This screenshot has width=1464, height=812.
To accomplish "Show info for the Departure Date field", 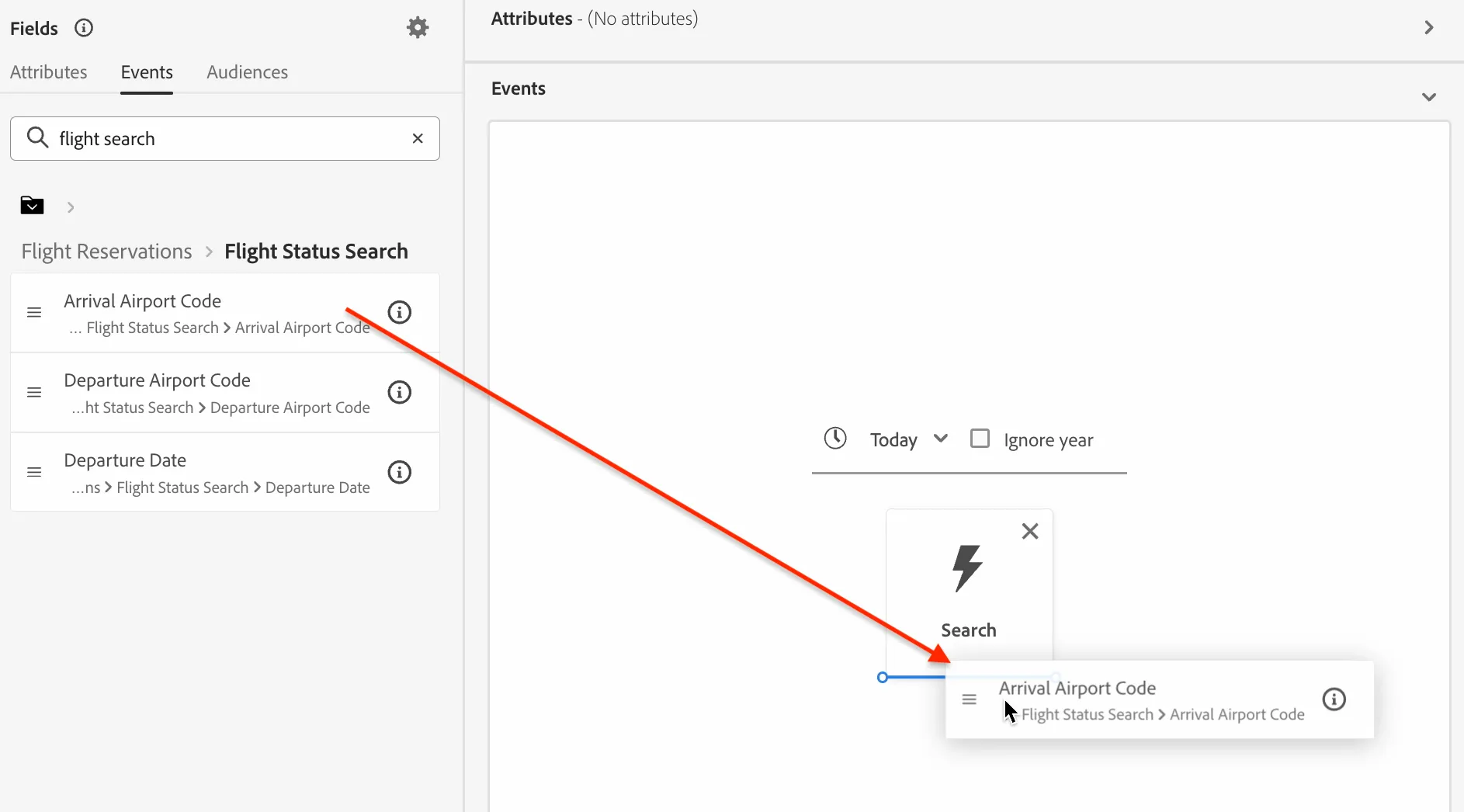I will click(x=399, y=472).
